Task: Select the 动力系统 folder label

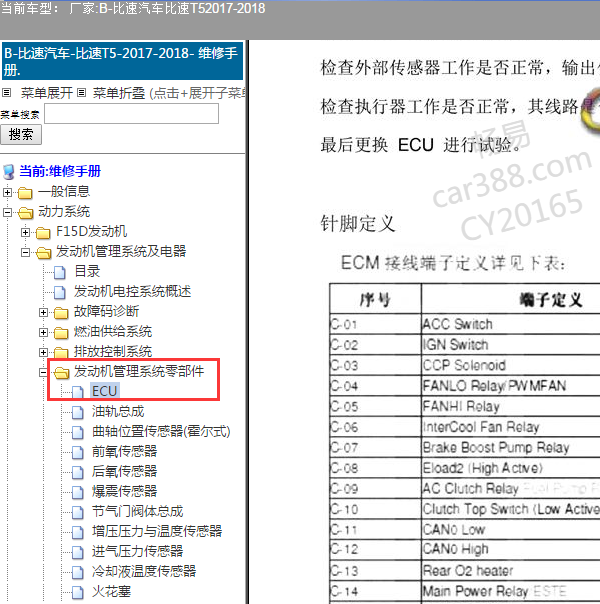Action: (x=64, y=211)
